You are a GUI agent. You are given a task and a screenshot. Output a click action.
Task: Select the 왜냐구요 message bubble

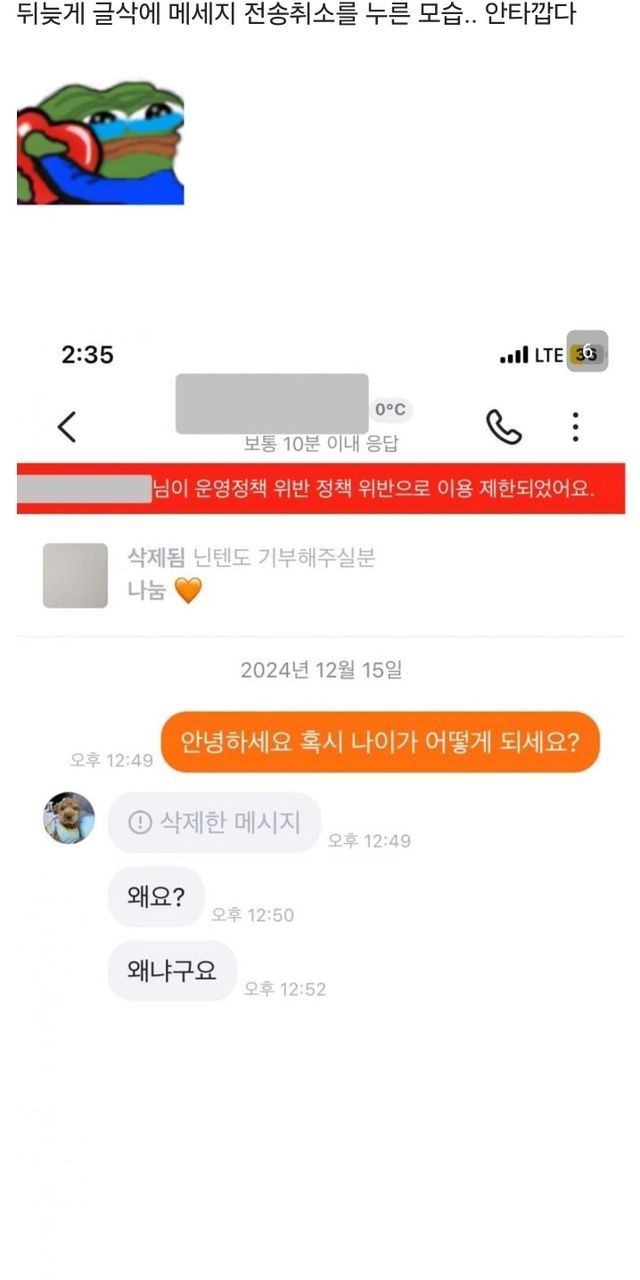[172, 970]
